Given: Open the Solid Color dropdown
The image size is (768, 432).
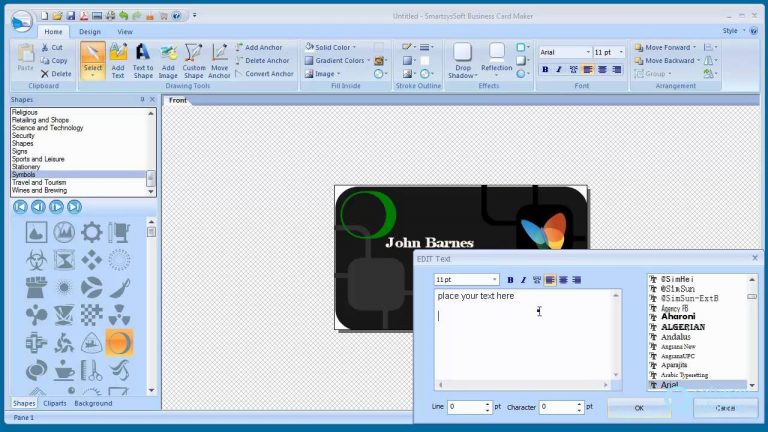Looking at the screenshot, I should point(356,47).
